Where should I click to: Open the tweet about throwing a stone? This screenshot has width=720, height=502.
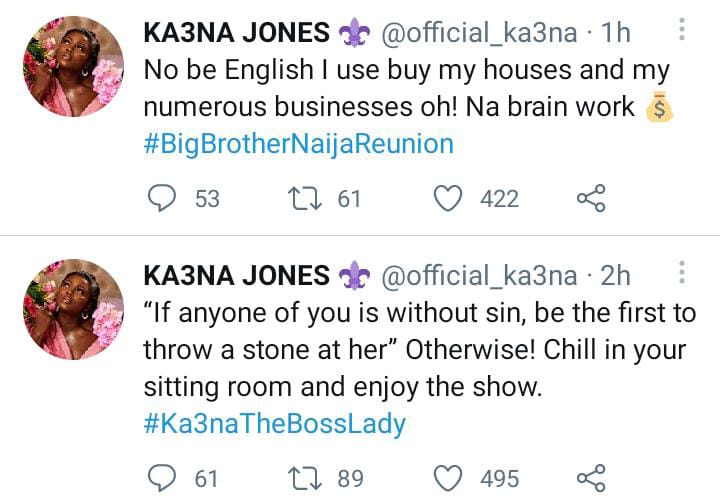click(x=420, y=350)
